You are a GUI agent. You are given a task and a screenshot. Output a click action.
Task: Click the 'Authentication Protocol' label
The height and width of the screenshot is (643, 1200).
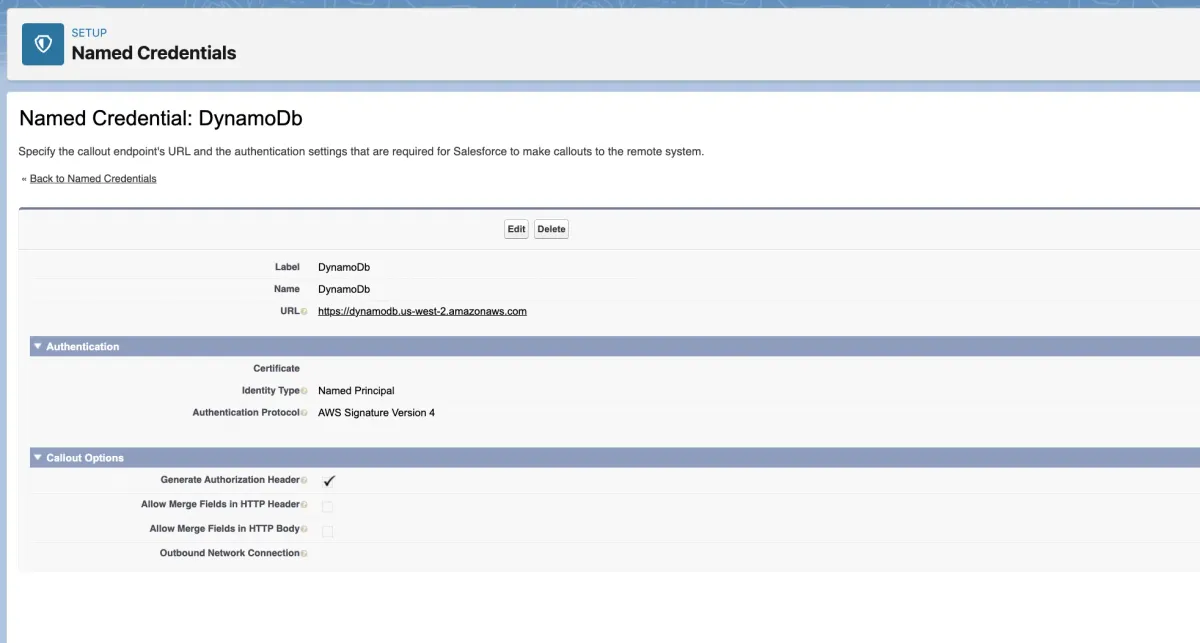[x=246, y=413]
